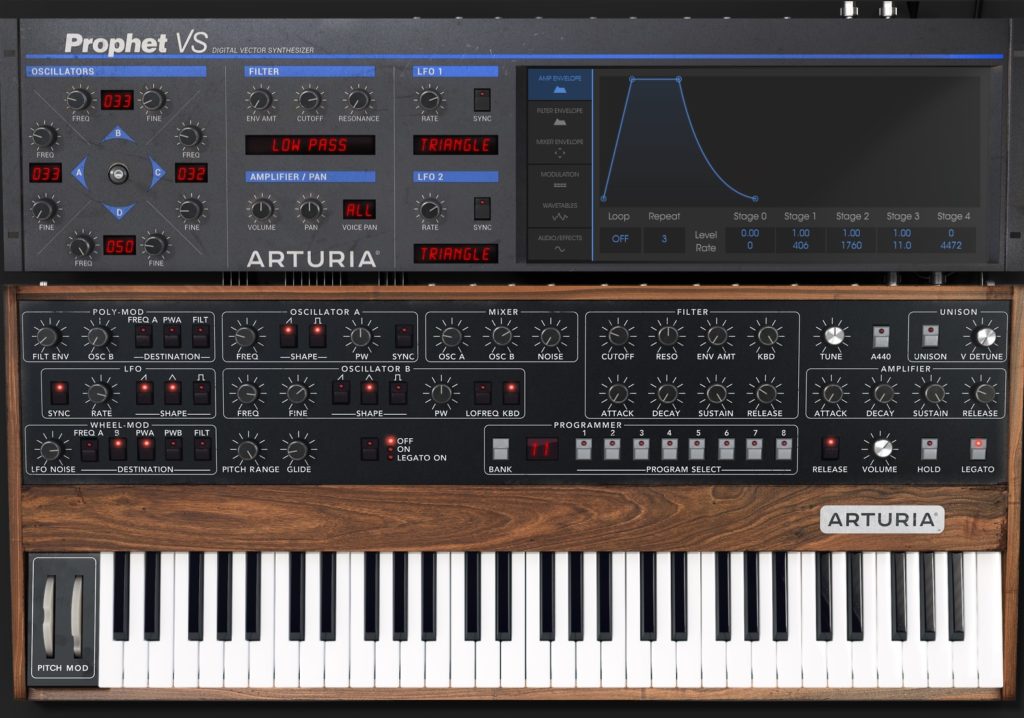Select program button 4

click(669, 449)
